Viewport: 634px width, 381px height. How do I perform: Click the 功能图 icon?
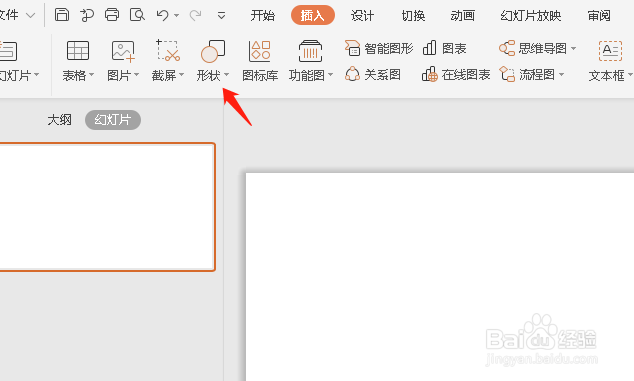pos(310,51)
